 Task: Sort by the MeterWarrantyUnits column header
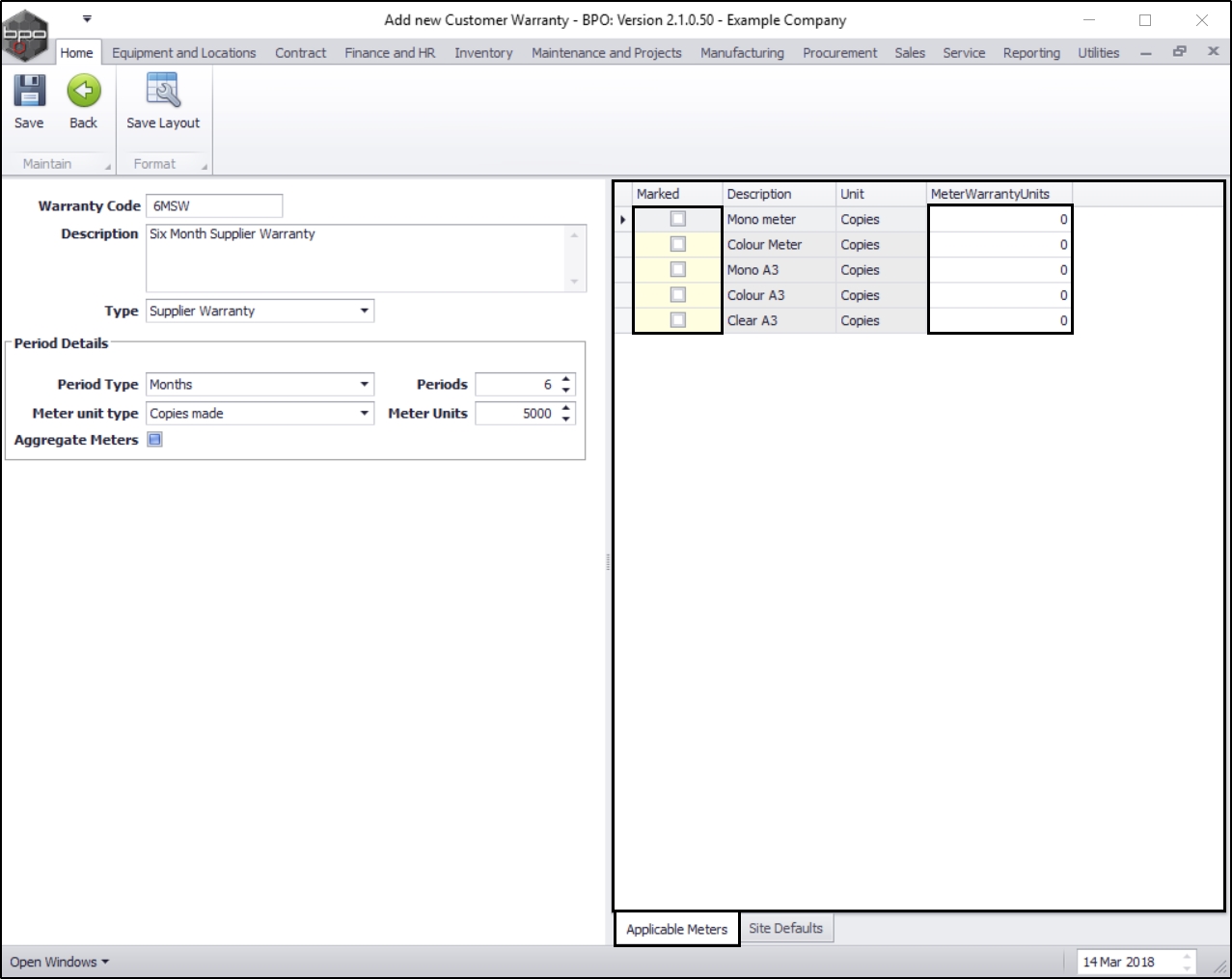(999, 194)
